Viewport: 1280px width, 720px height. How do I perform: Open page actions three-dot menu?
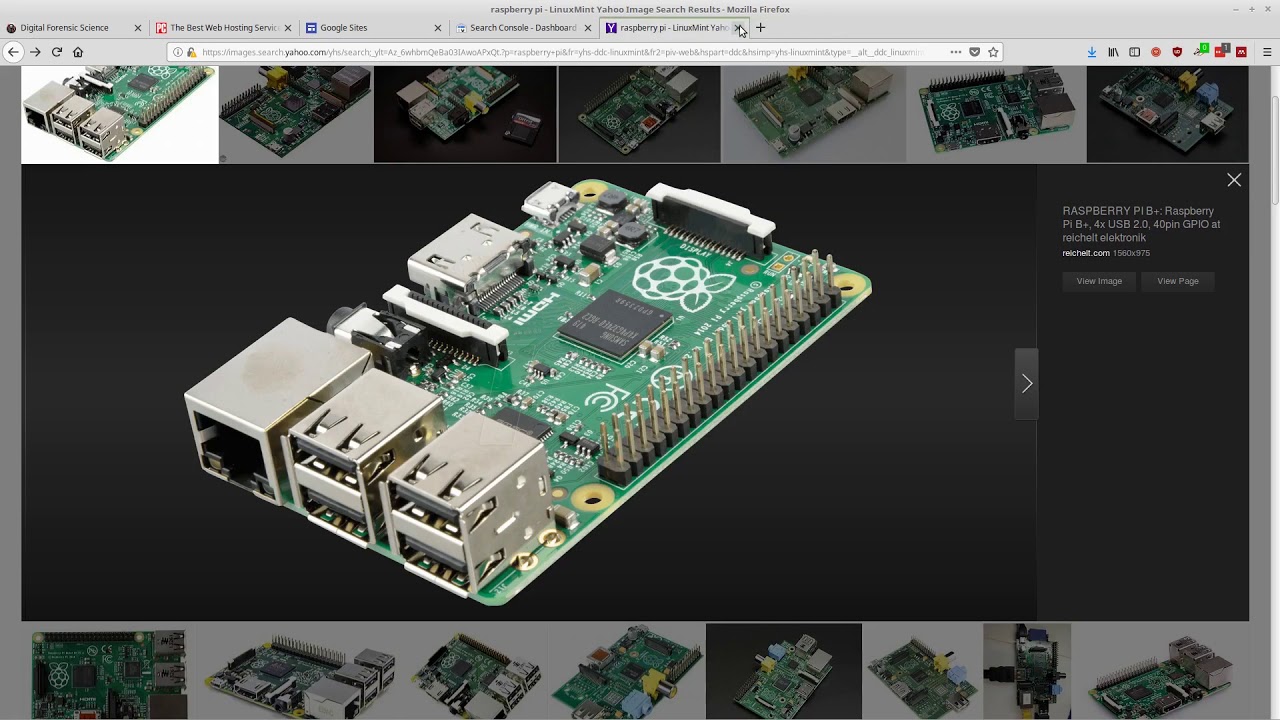956,52
